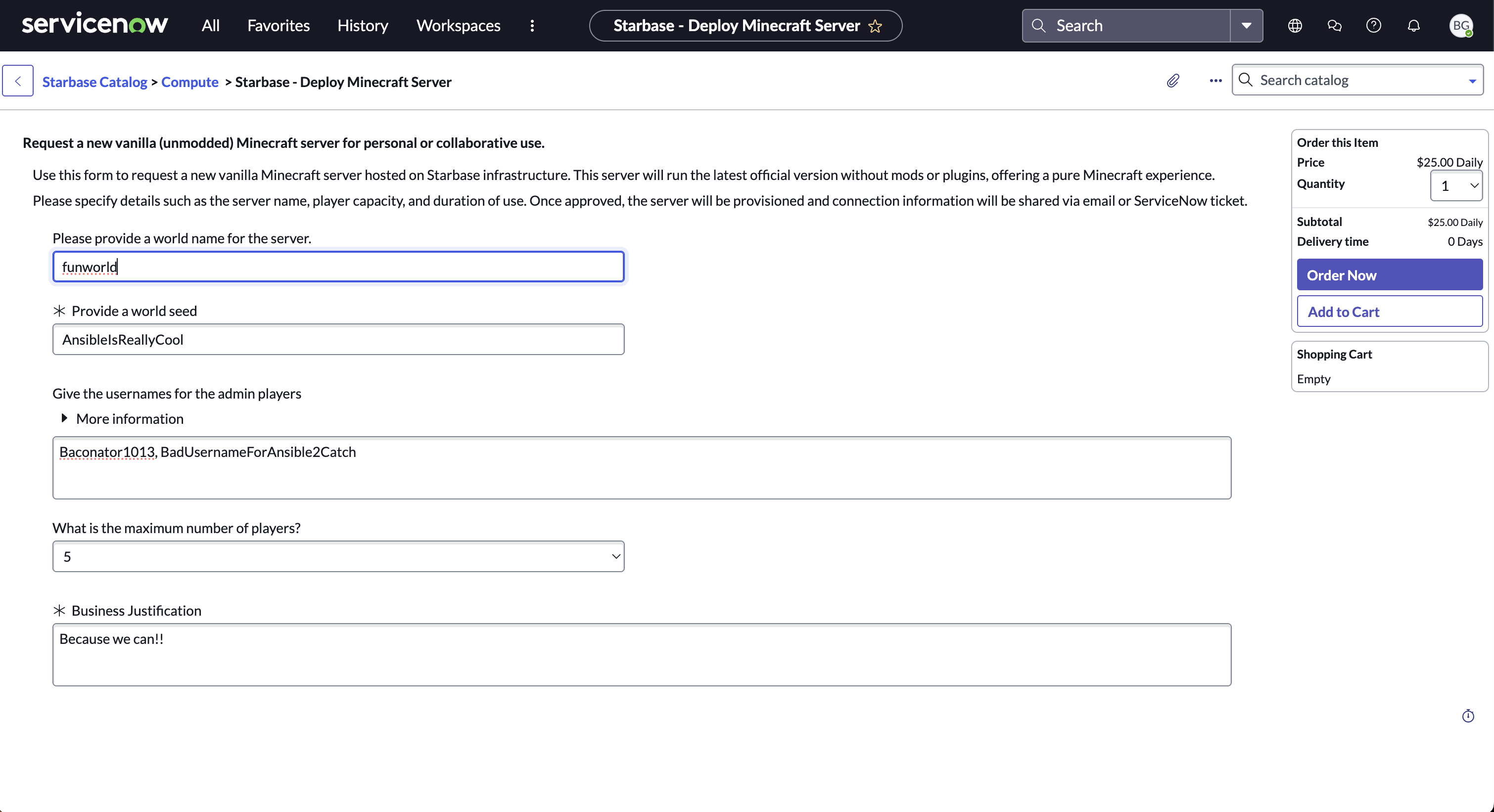Image resolution: width=1494 pixels, height=812 pixels.
Task: Open the All menu
Action: pyautogui.click(x=211, y=26)
